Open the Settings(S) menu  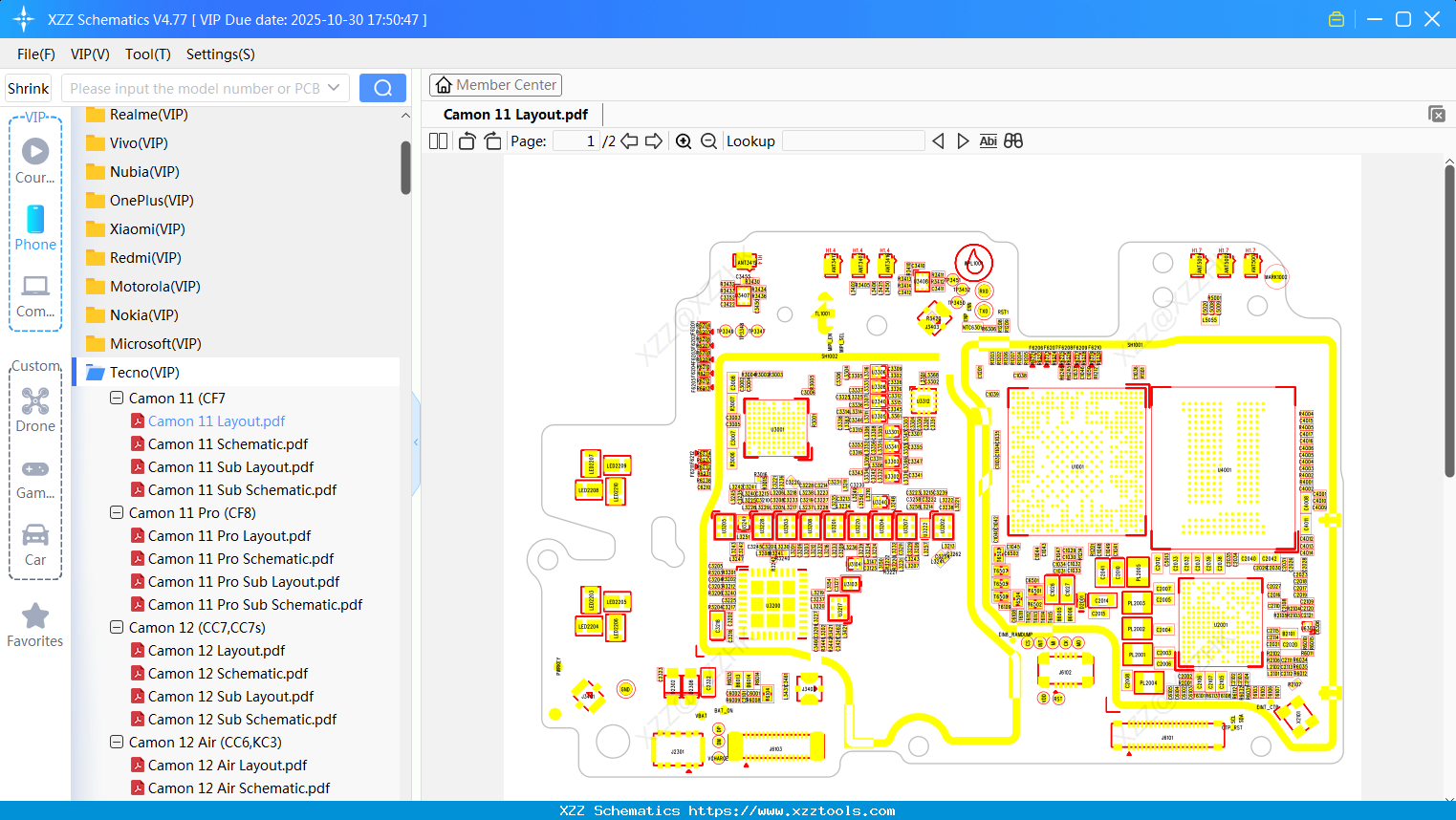point(221,54)
